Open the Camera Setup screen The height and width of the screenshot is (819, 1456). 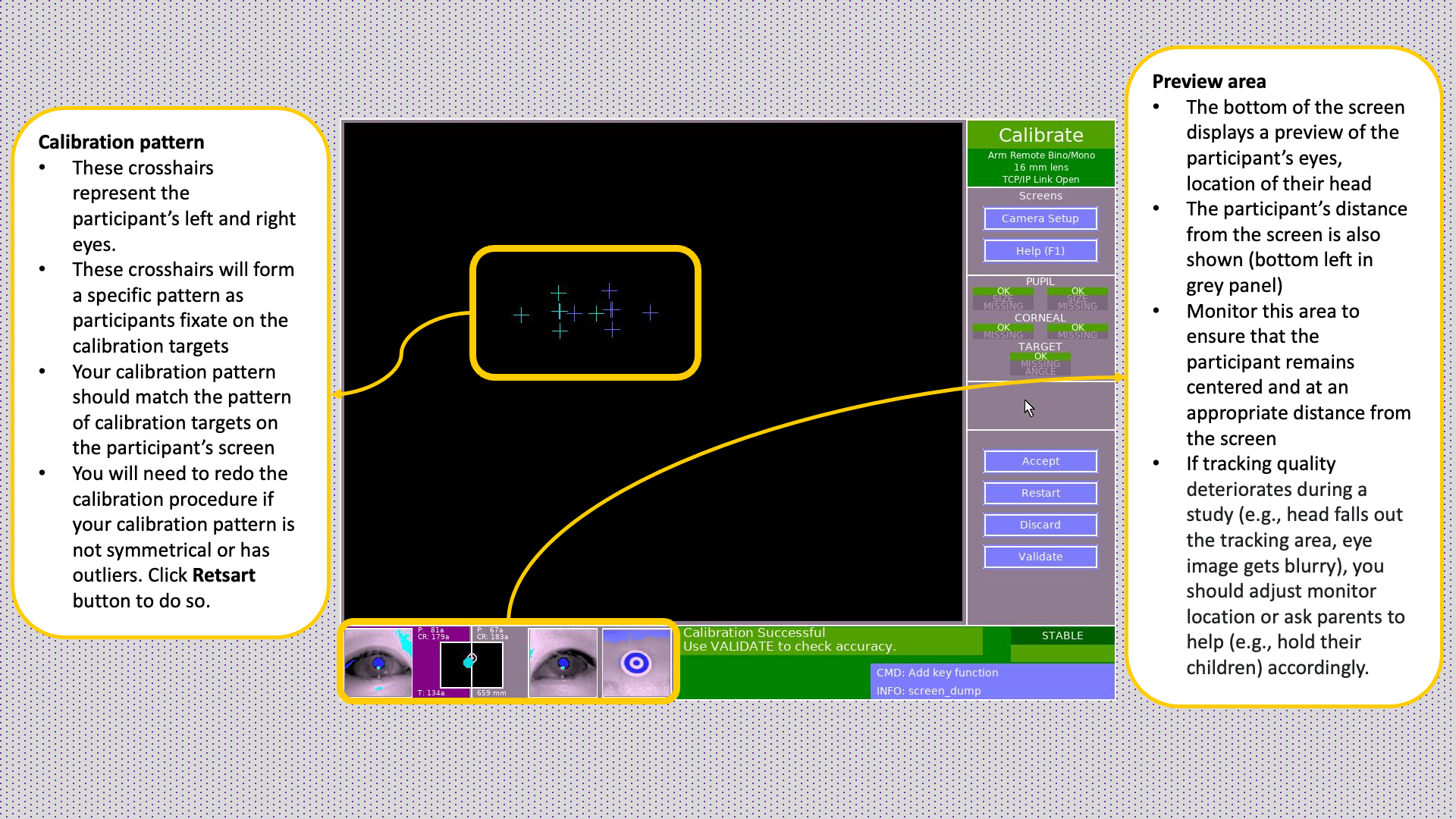[1040, 218]
